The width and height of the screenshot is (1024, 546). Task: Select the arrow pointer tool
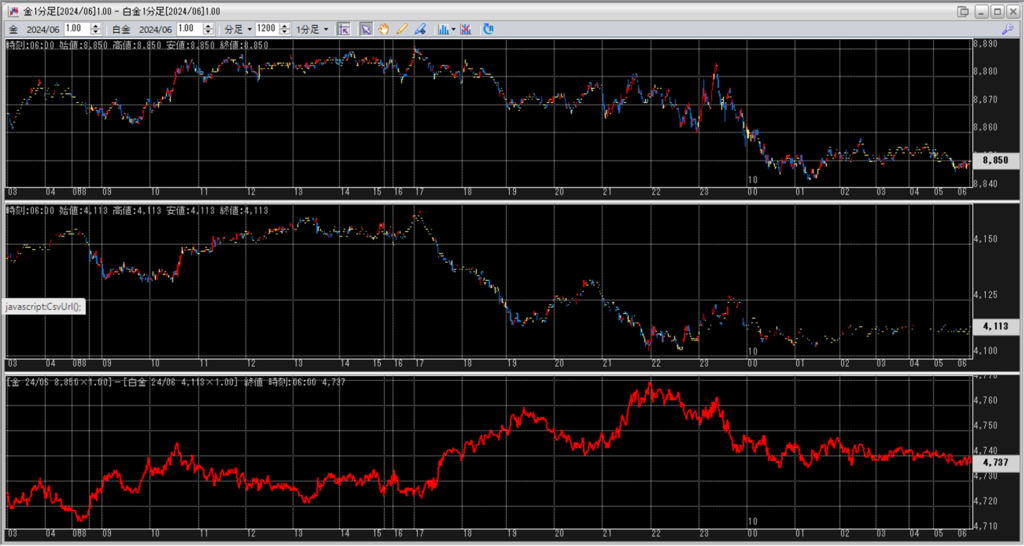click(x=366, y=29)
